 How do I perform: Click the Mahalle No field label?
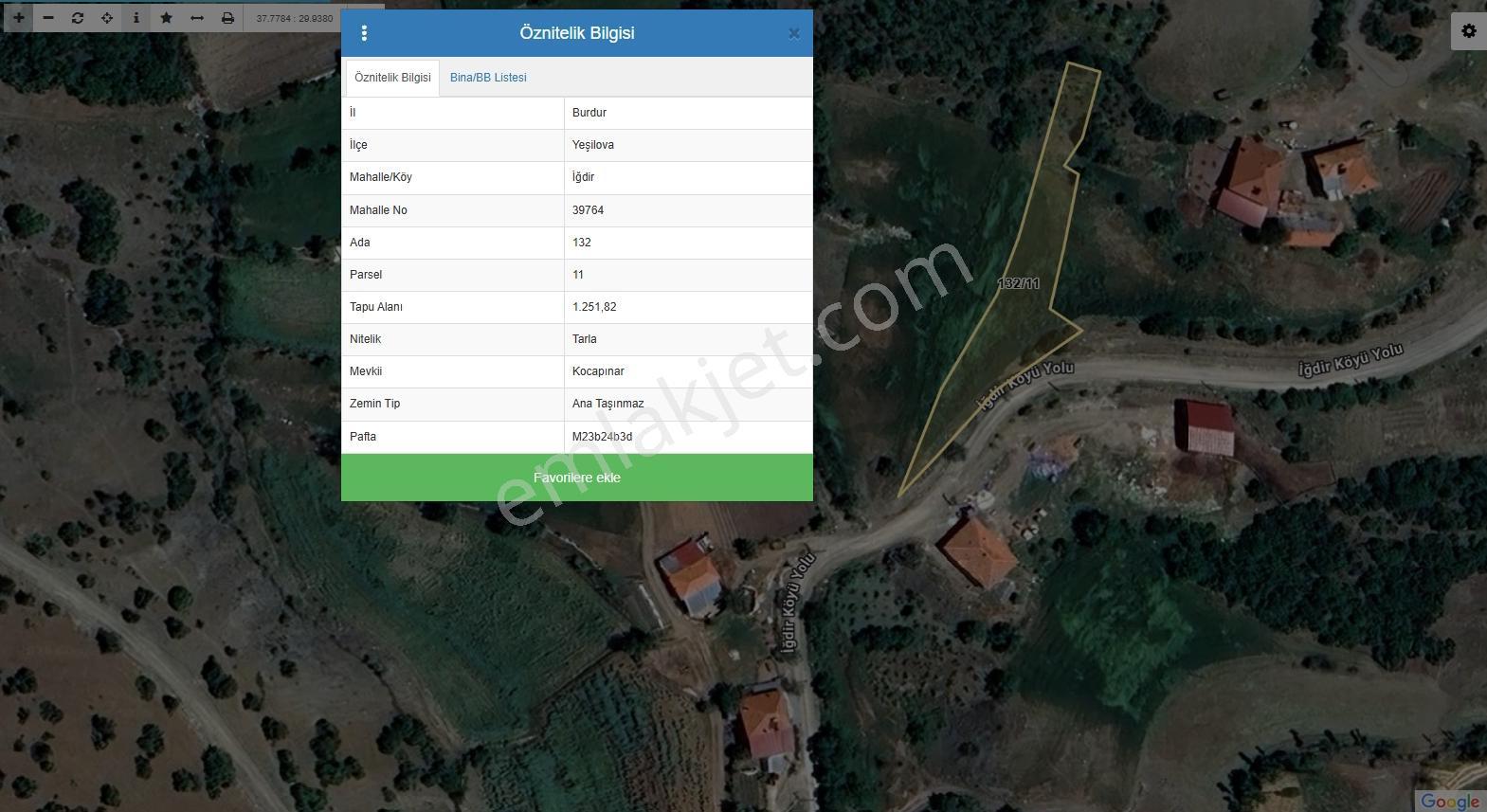(x=378, y=210)
